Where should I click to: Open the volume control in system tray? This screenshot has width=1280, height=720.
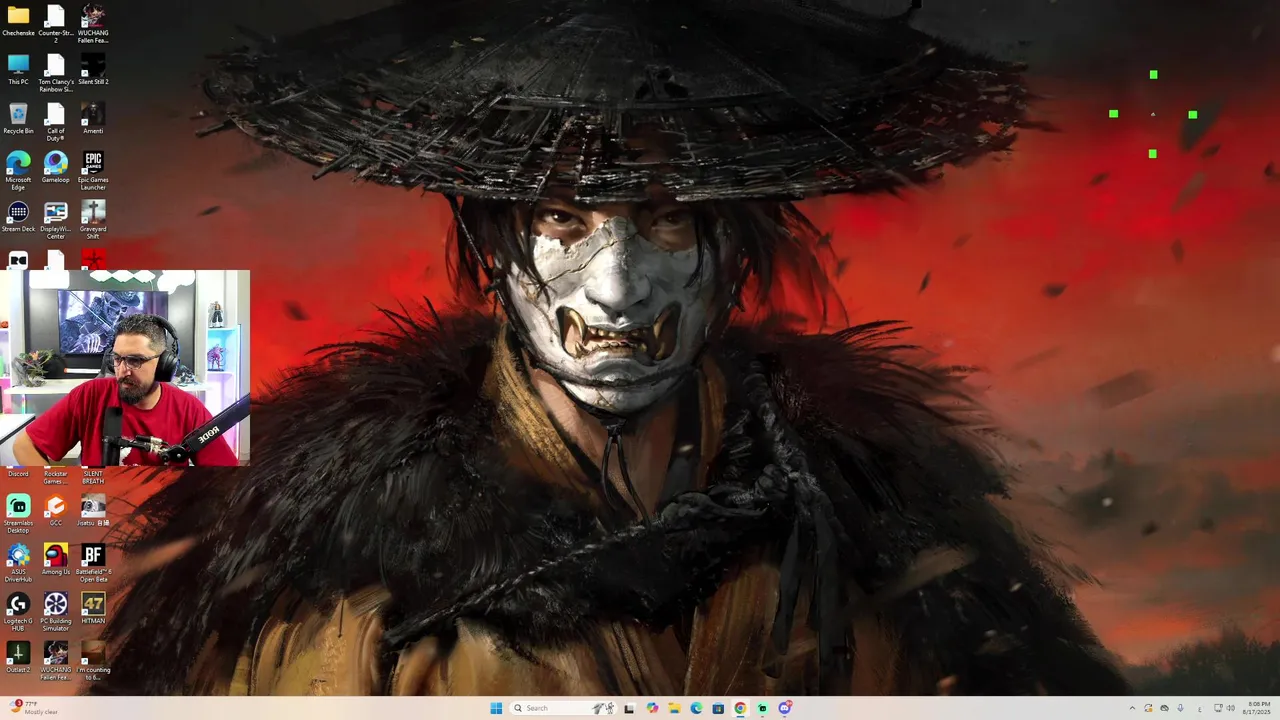1230,708
